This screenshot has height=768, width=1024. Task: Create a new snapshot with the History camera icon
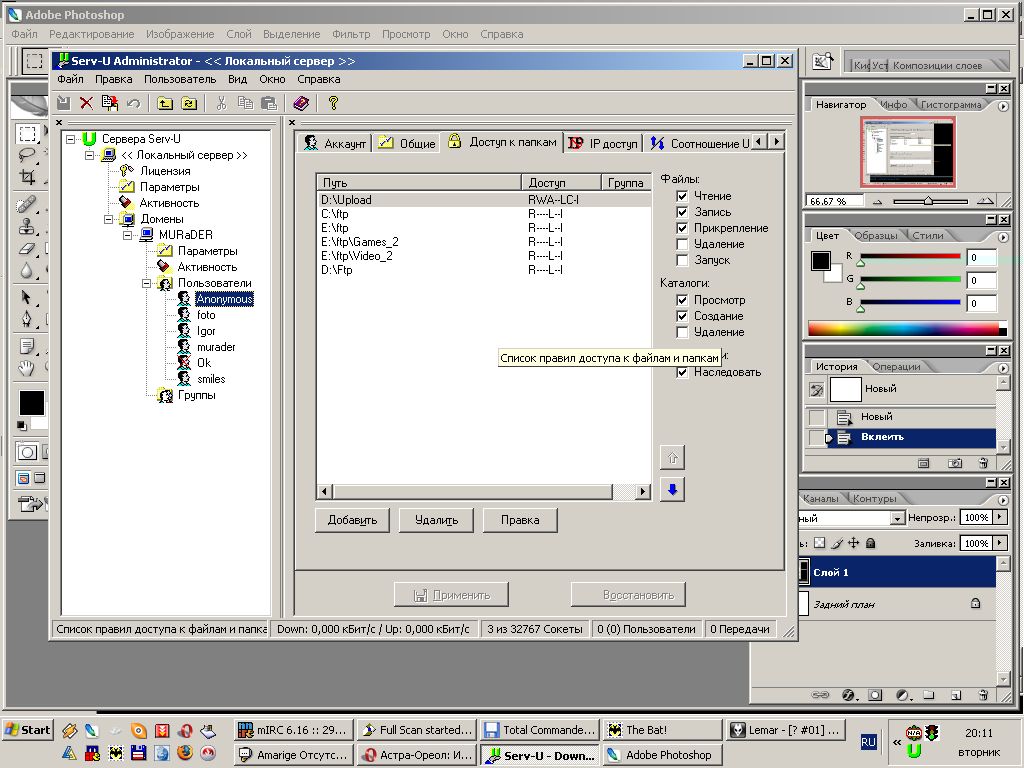[x=955, y=463]
